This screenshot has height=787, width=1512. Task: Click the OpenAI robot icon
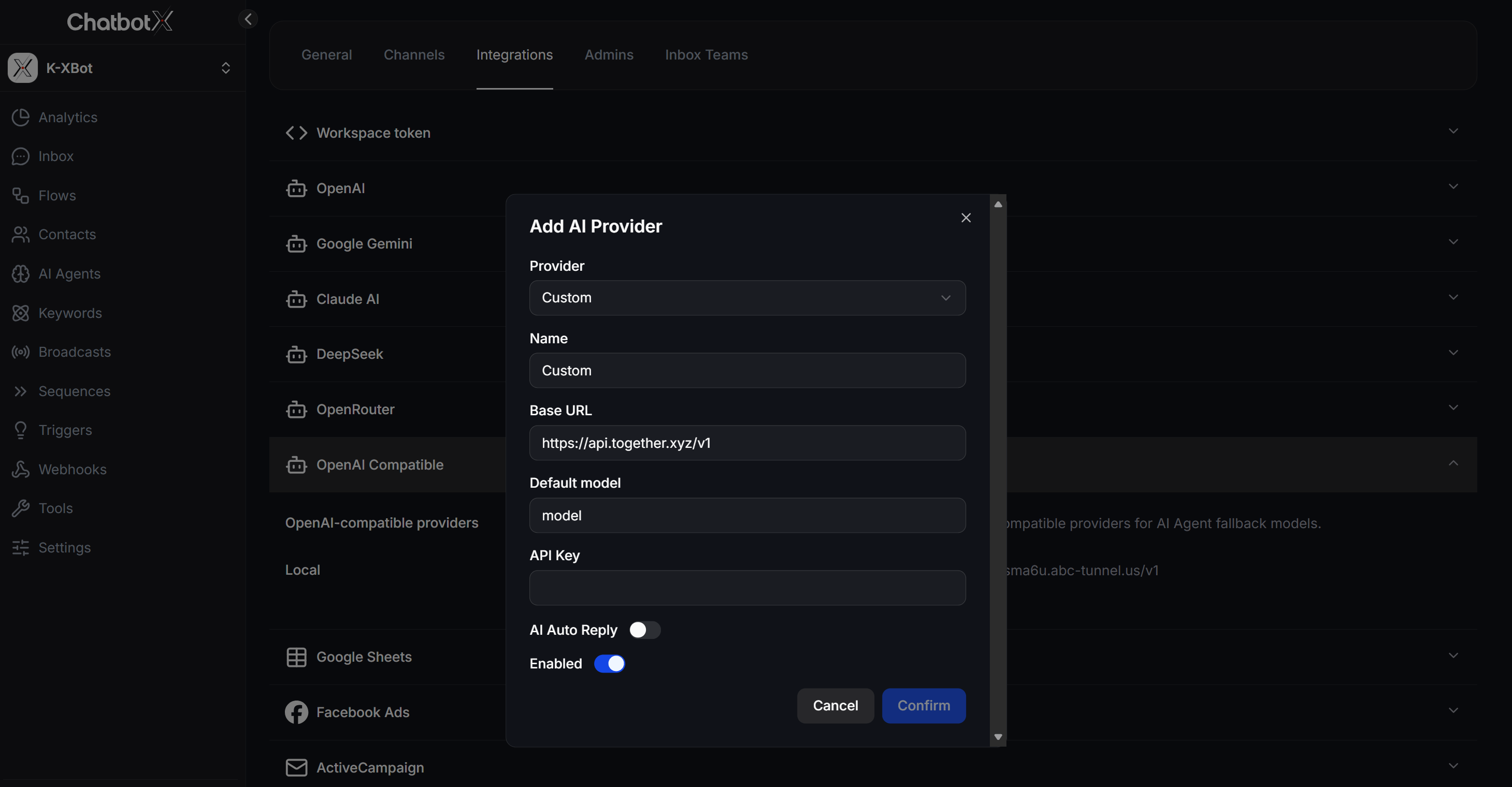point(296,188)
